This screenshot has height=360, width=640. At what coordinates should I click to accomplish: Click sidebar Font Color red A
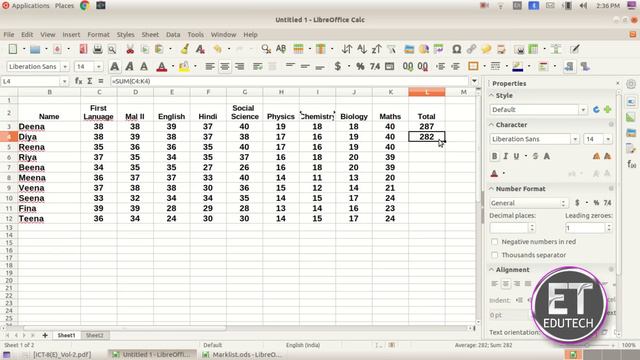point(494,173)
